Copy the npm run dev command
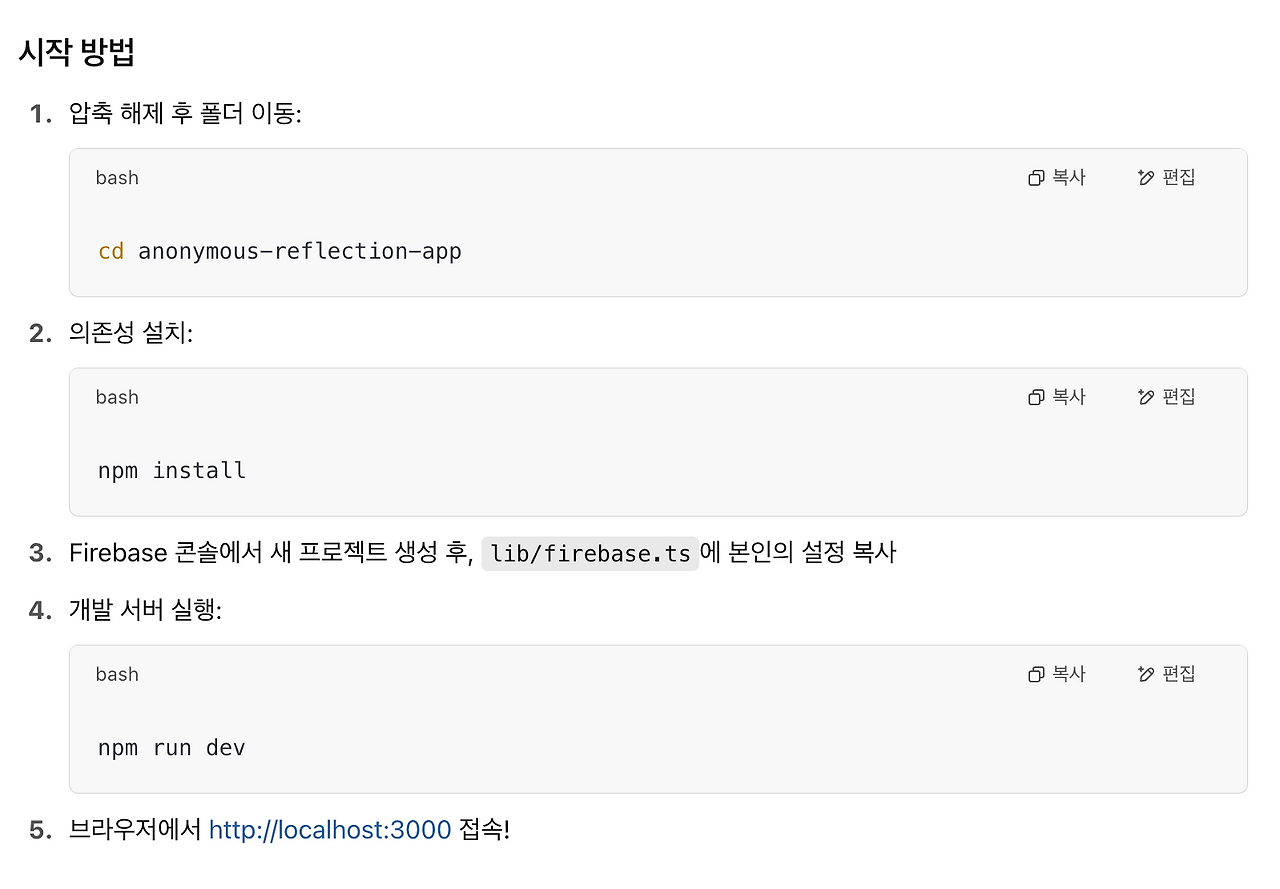This screenshot has width=1280, height=889. coord(1057,675)
